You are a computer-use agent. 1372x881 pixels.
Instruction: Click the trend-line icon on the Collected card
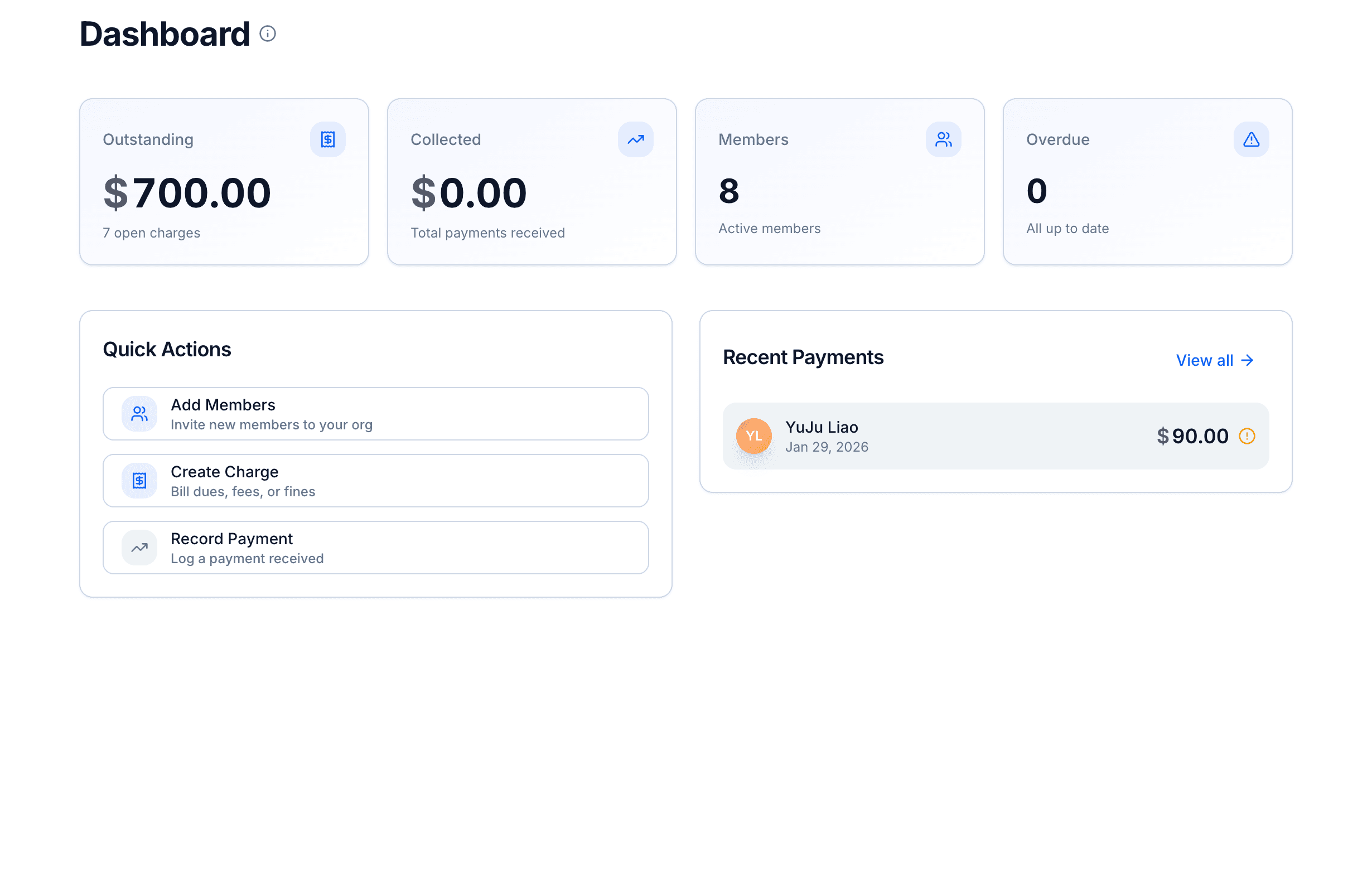(x=635, y=139)
